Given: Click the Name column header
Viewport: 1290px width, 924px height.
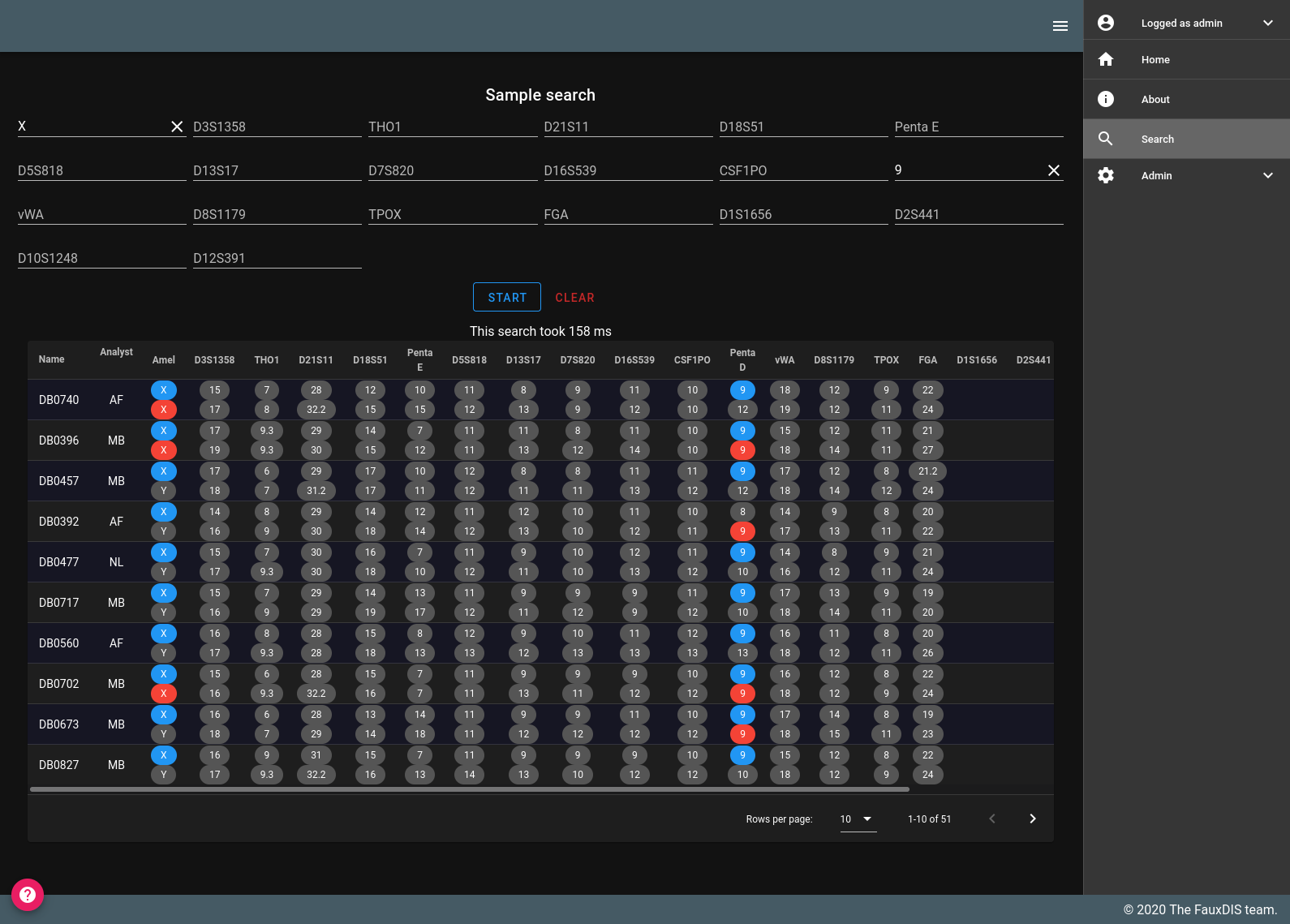Looking at the screenshot, I should (52, 359).
